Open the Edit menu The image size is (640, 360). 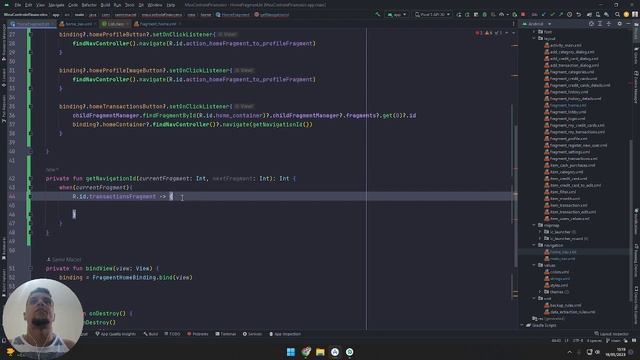pos(28,5)
